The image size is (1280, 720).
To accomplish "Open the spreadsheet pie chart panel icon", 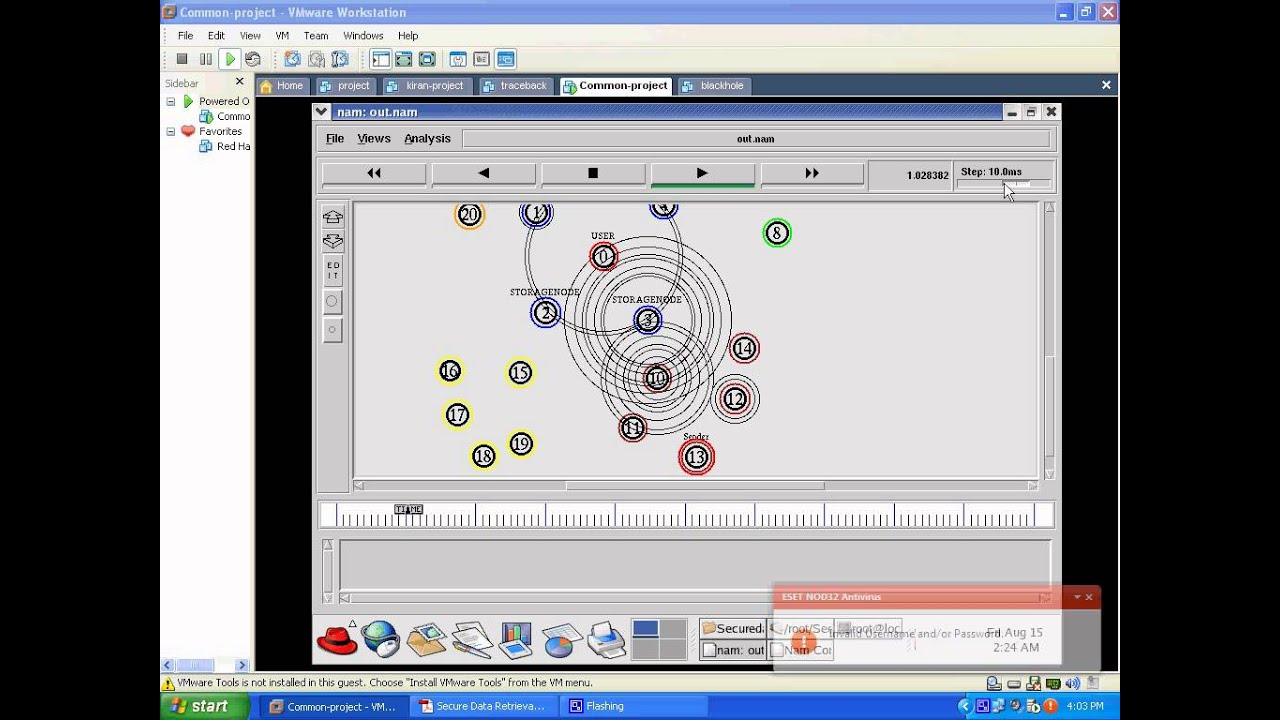I will coord(562,639).
